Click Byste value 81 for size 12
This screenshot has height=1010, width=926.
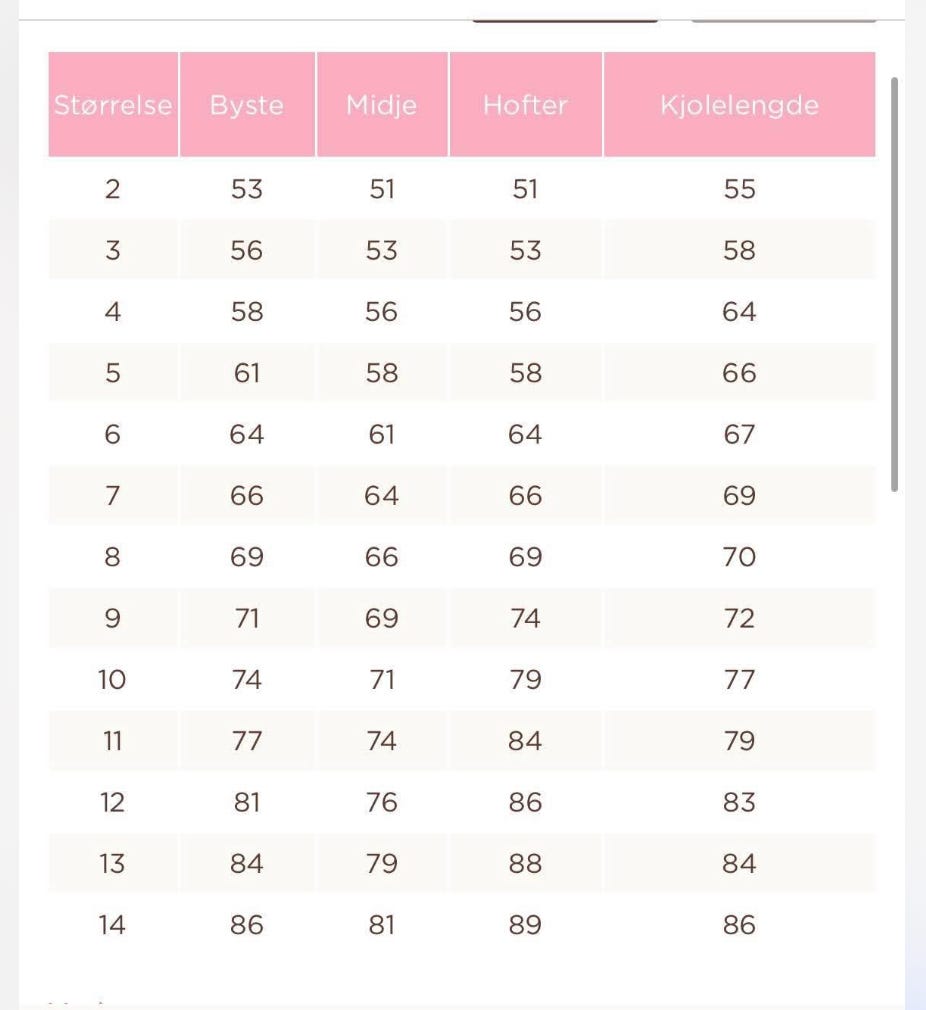tap(247, 803)
